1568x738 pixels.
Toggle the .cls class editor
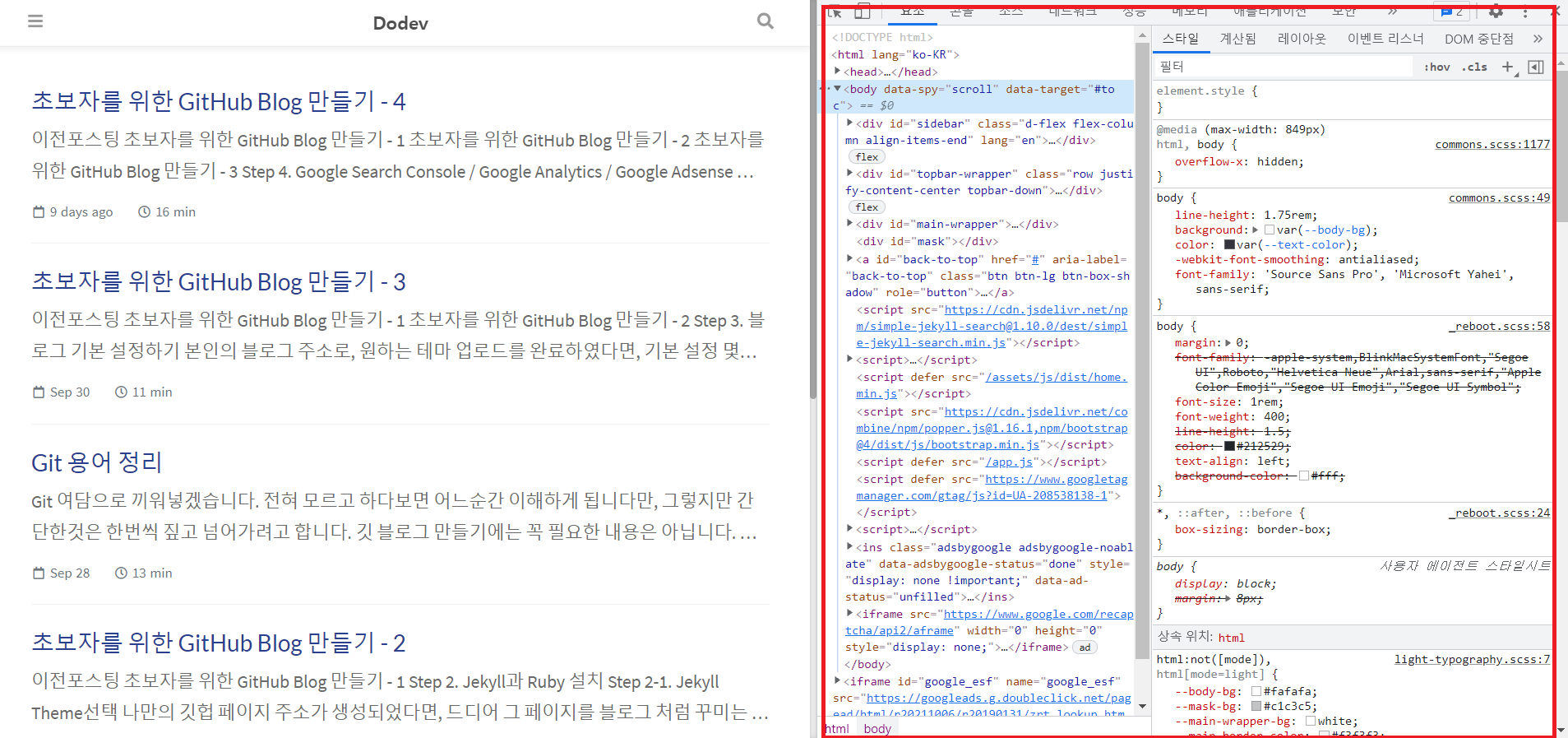tap(1474, 67)
